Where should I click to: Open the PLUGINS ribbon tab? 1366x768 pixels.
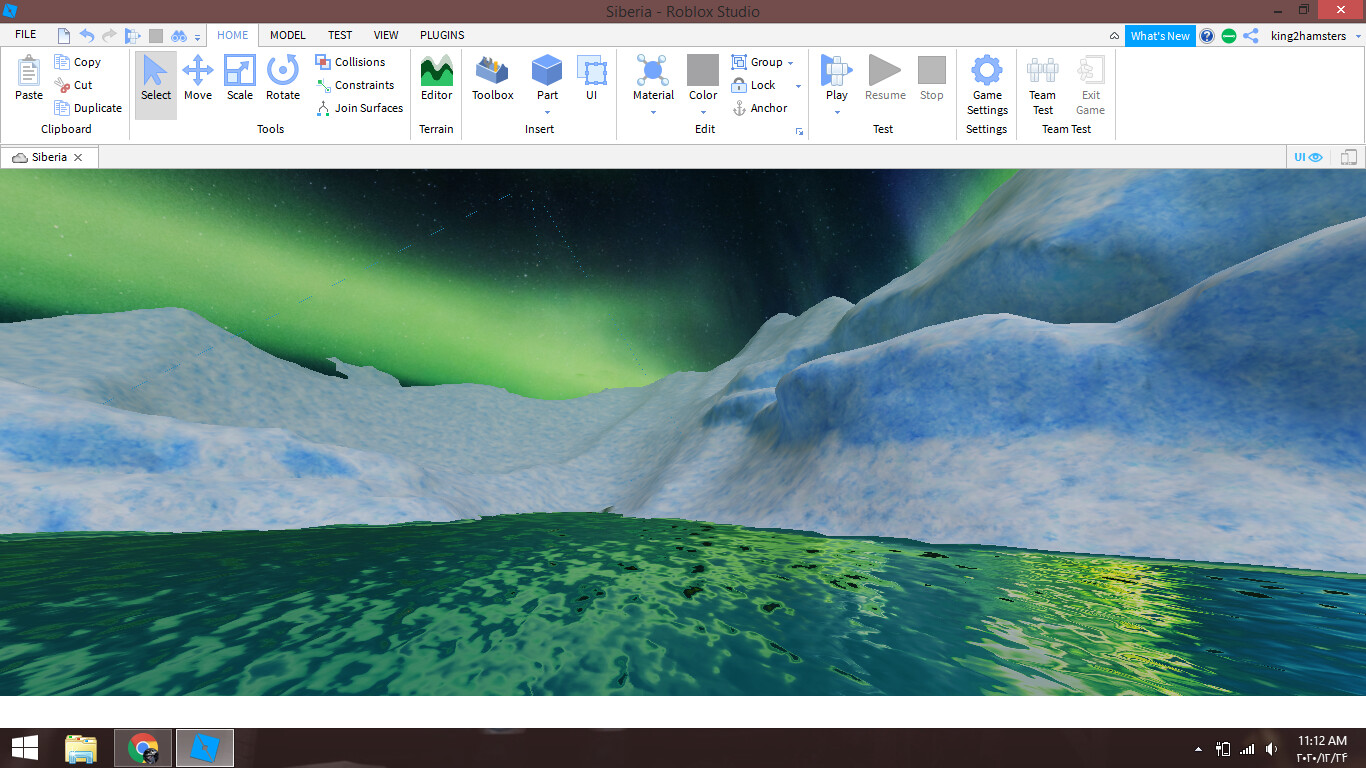pyautogui.click(x=442, y=35)
